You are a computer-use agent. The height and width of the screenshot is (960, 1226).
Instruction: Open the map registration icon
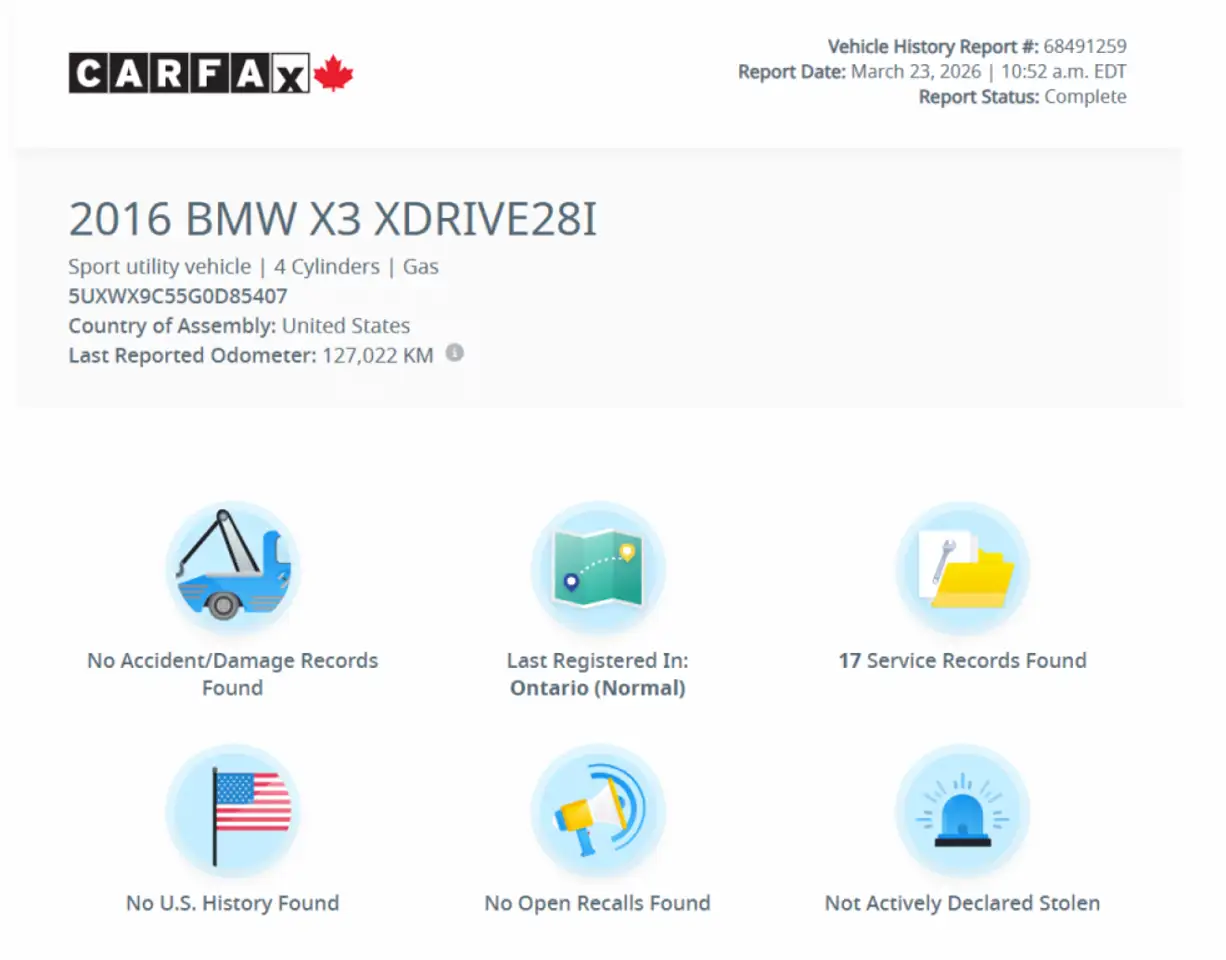(598, 568)
